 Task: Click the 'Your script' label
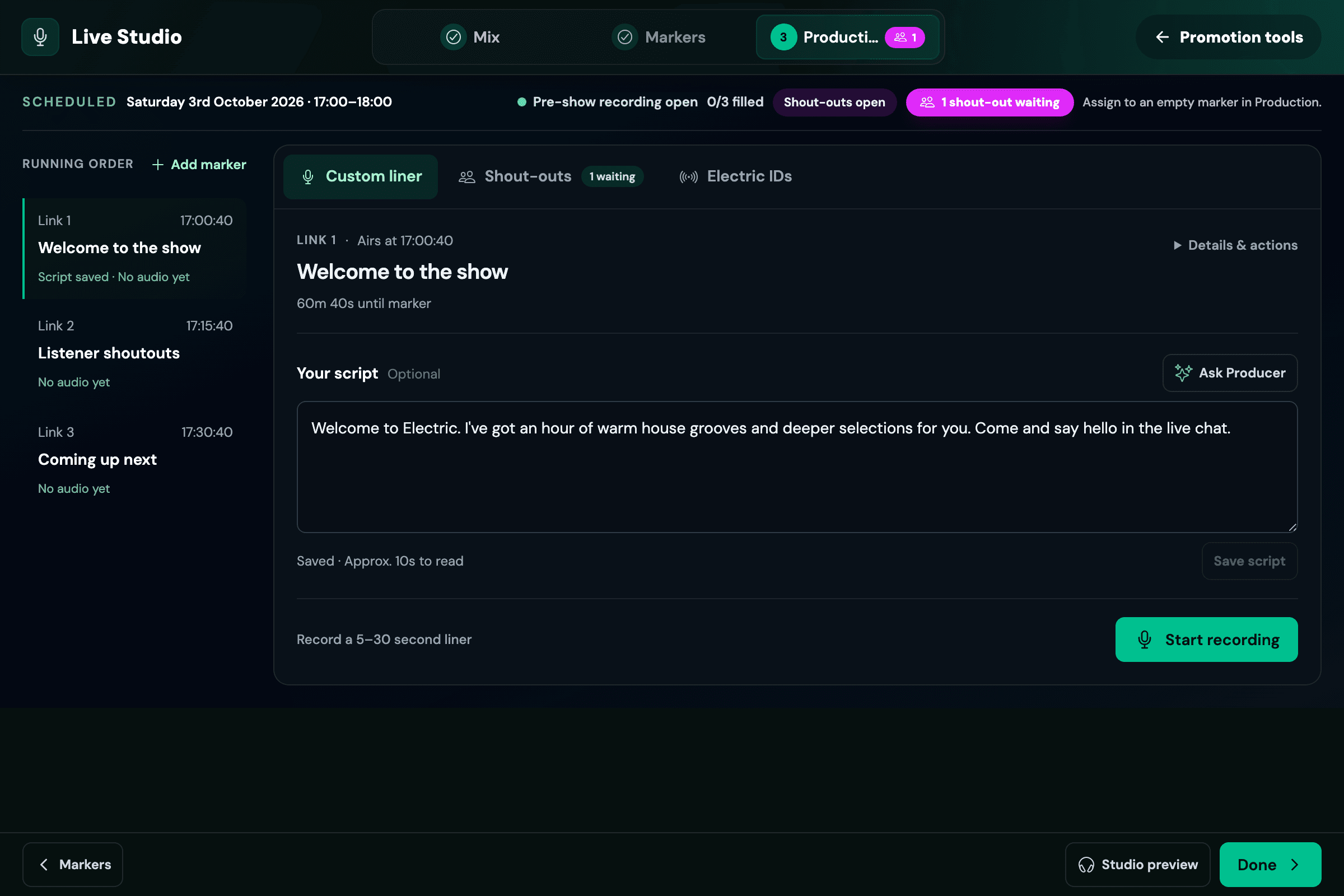[337, 374]
